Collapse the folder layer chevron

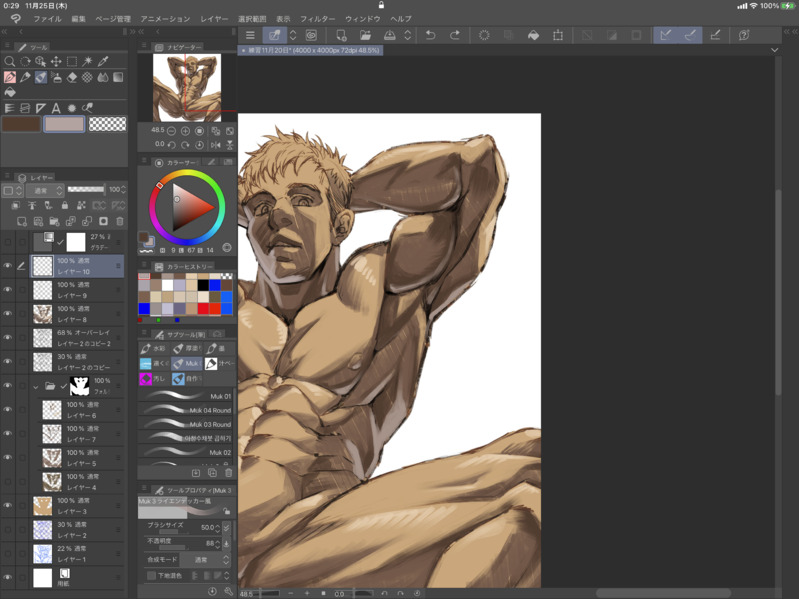pyautogui.click(x=36, y=387)
